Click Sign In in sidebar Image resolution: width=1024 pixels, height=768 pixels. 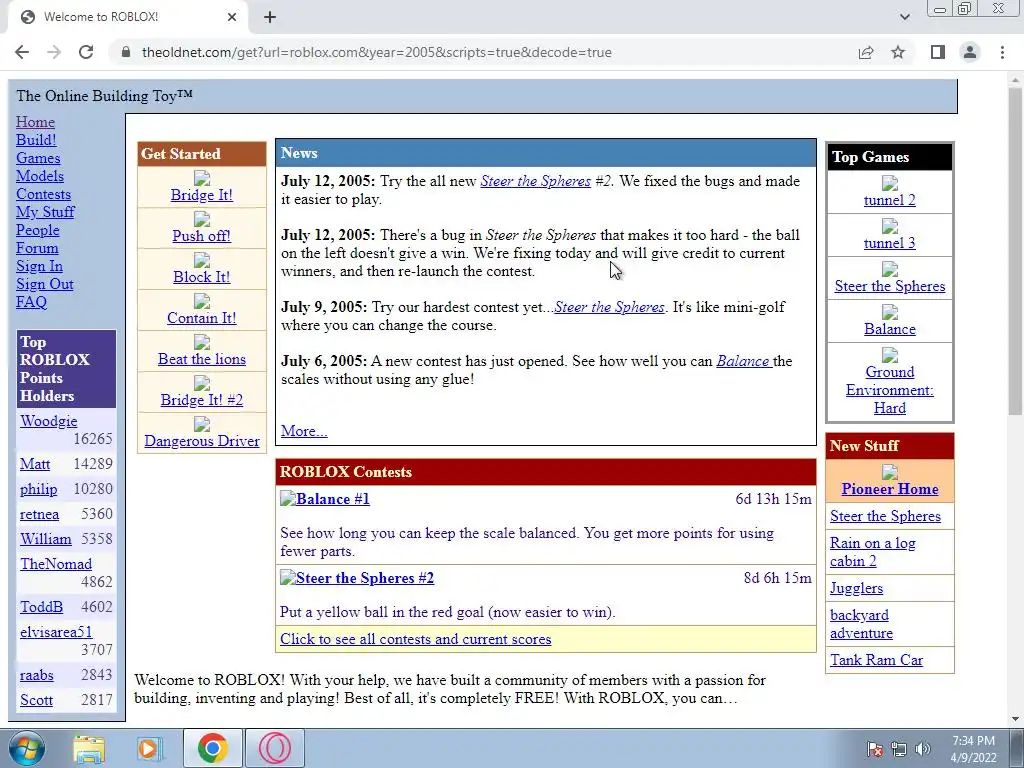tap(39, 266)
